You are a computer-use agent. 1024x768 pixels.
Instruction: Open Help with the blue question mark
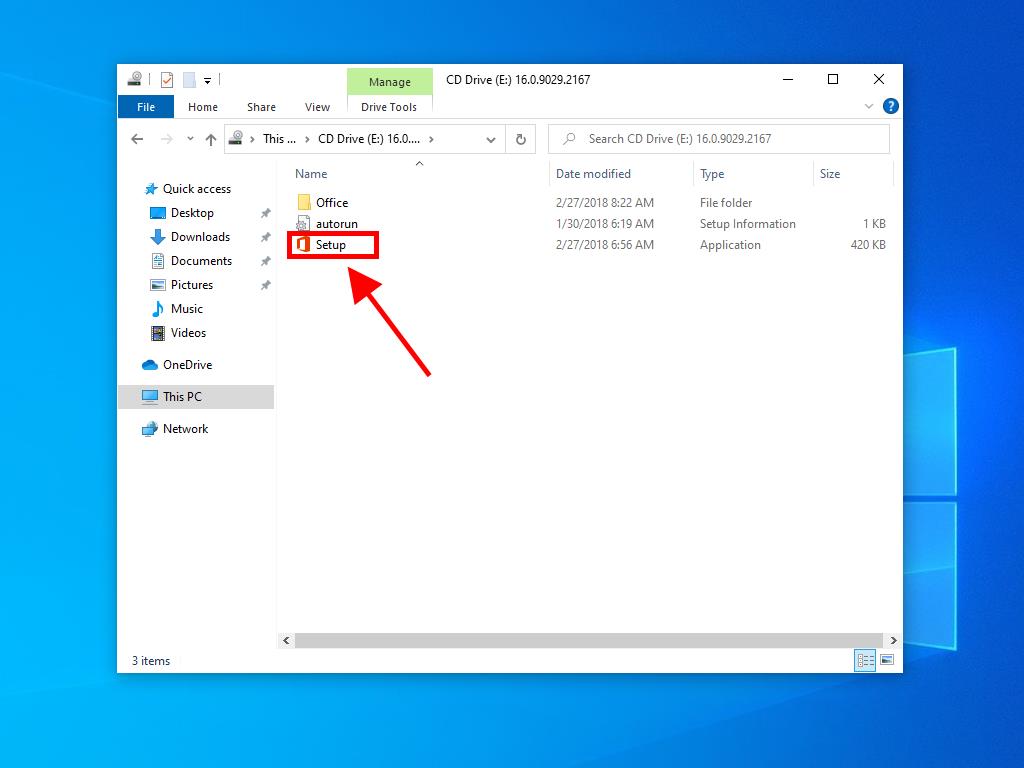point(890,106)
